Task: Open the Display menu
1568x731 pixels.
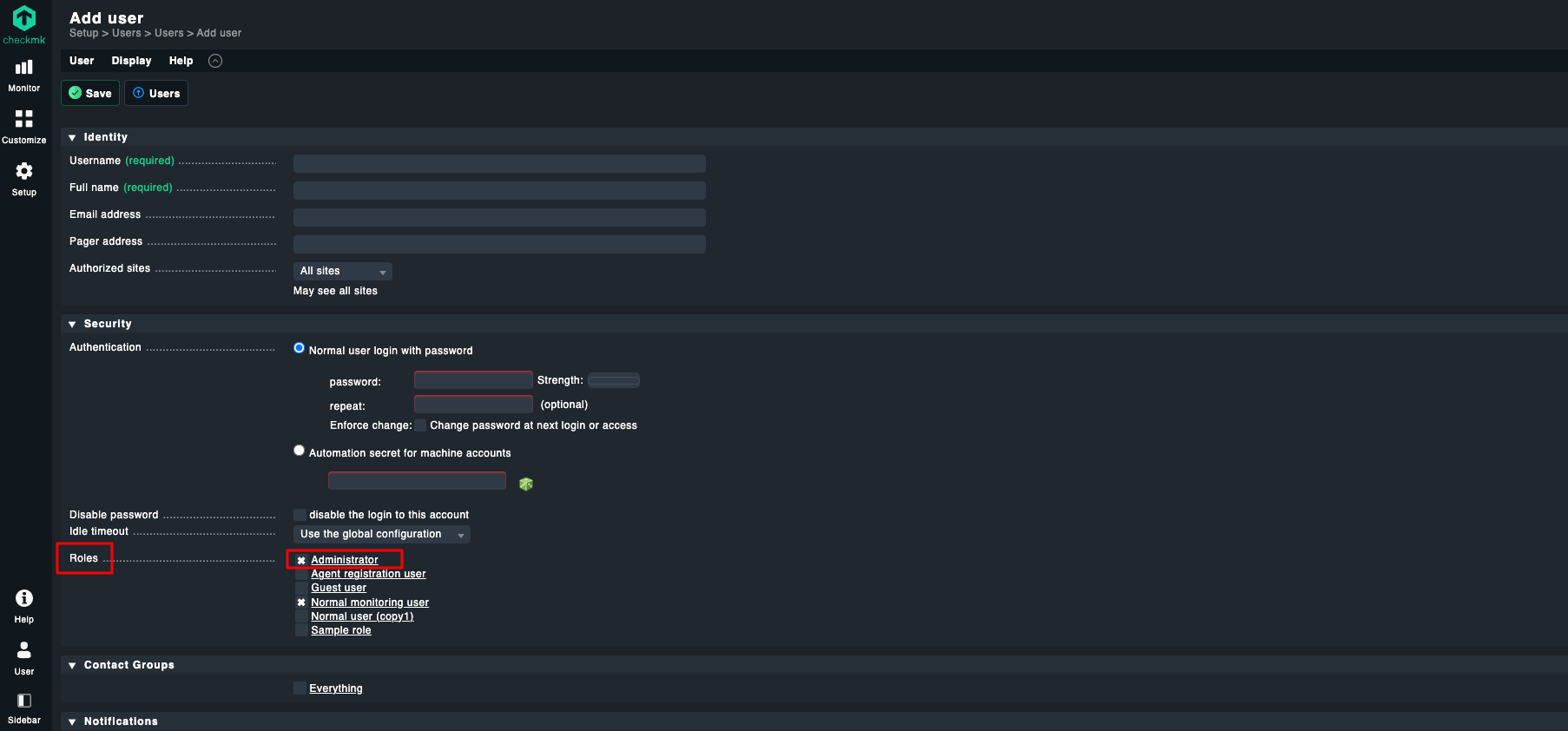Action: (x=131, y=61)
